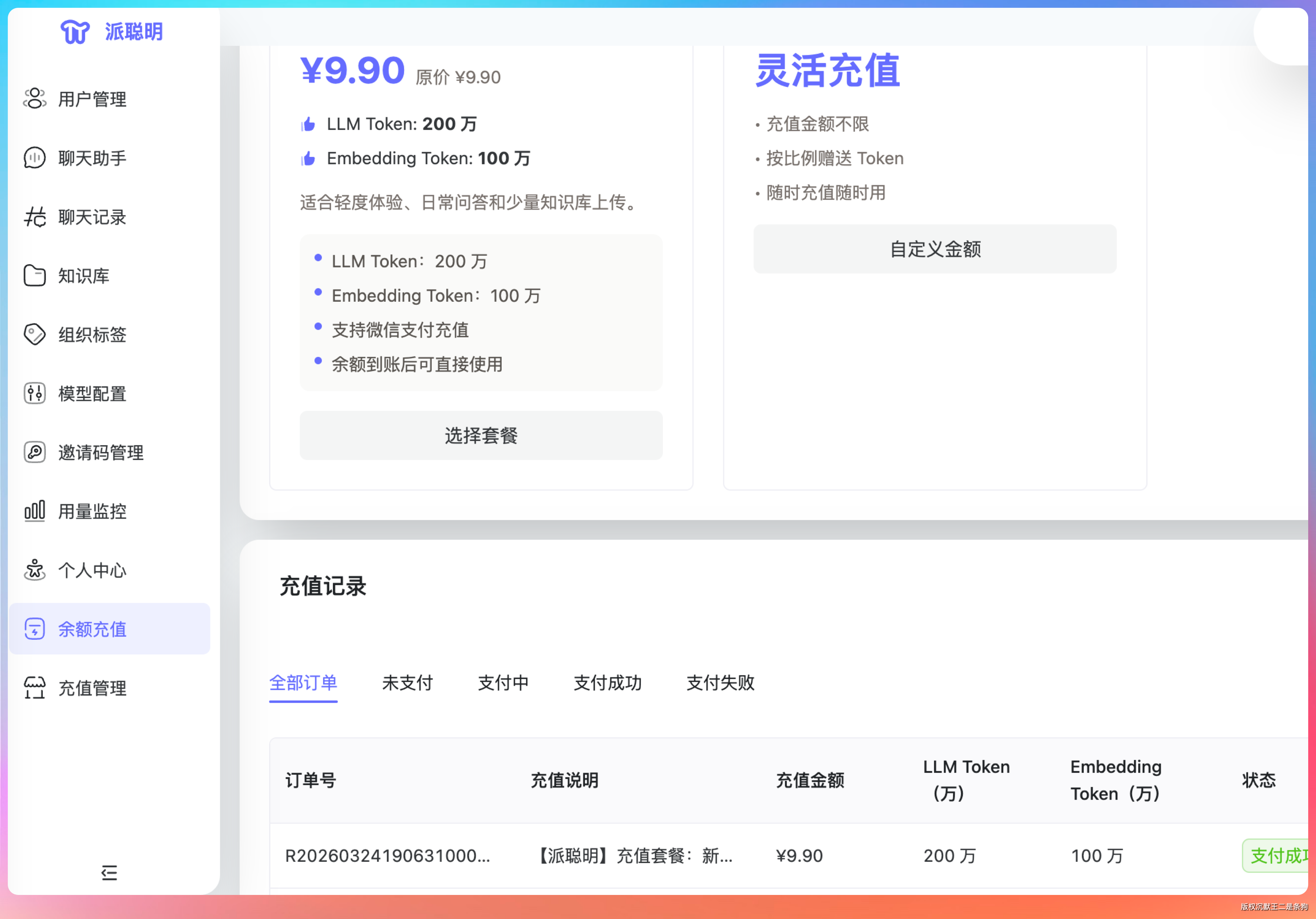Viewport: 1316px width, 919px height.
Task: Select the 支付中 tab
Action: point(503,683)
